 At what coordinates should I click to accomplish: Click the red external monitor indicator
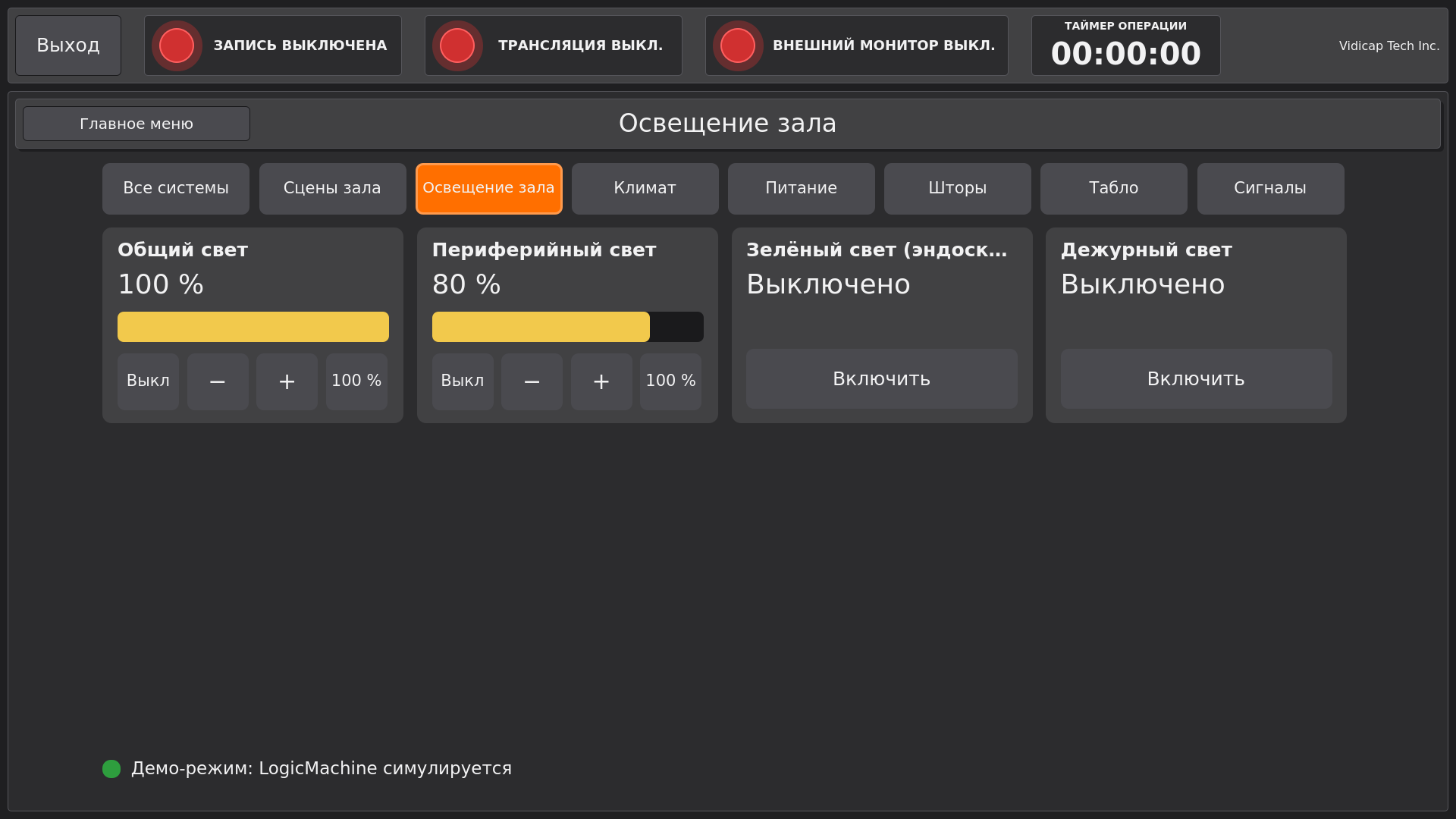click(738, 45)
